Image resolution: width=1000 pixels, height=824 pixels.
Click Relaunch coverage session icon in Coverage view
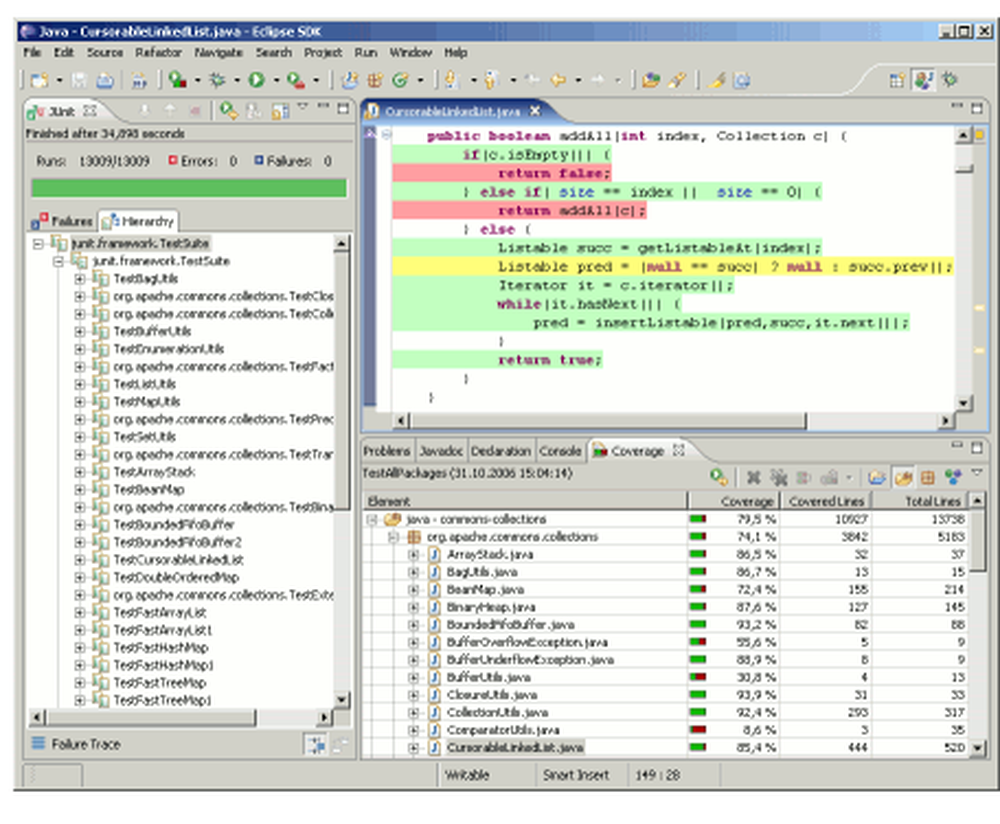pyautogui.click(x=719, y=477)
